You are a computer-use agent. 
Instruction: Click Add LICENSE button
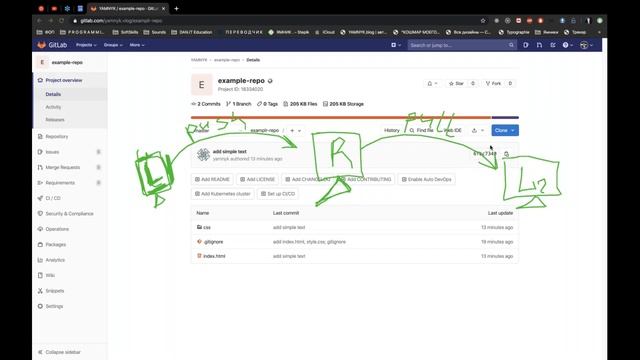click(x=257, y=179)
